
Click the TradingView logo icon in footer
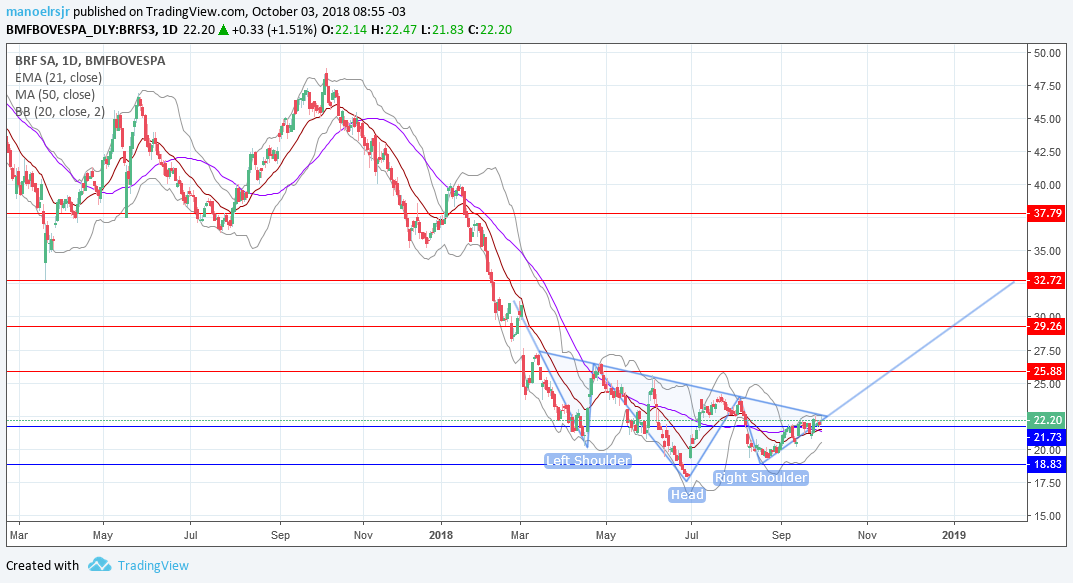click(100, 565)
